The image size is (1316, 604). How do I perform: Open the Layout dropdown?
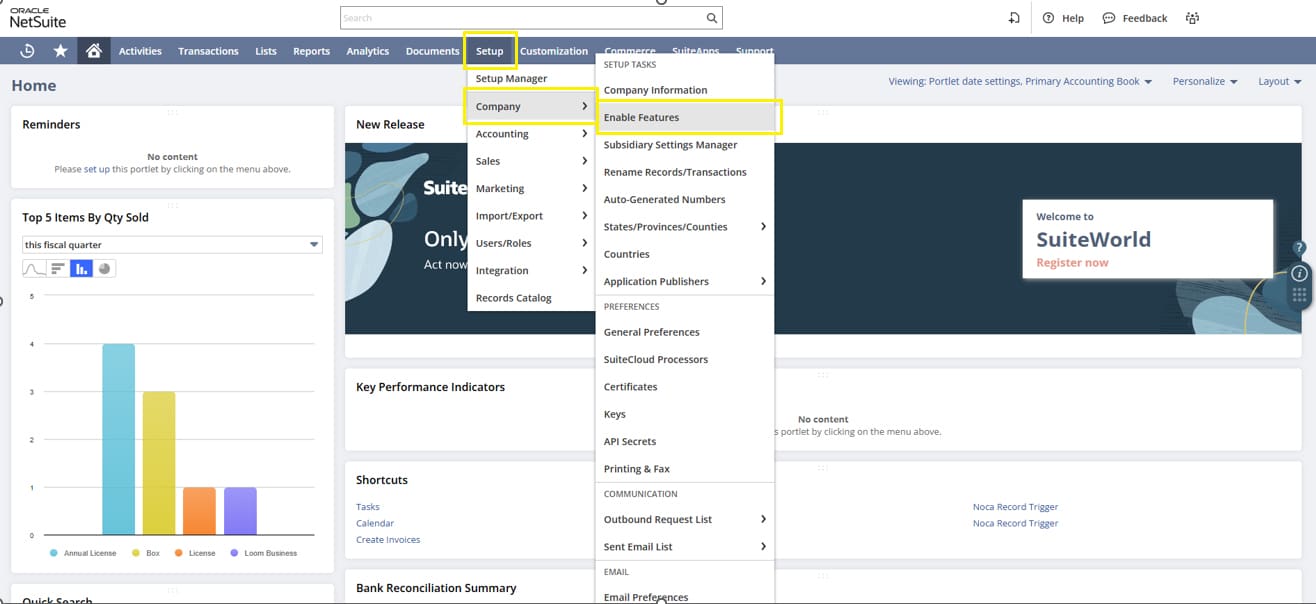[x=1280, y=81]
